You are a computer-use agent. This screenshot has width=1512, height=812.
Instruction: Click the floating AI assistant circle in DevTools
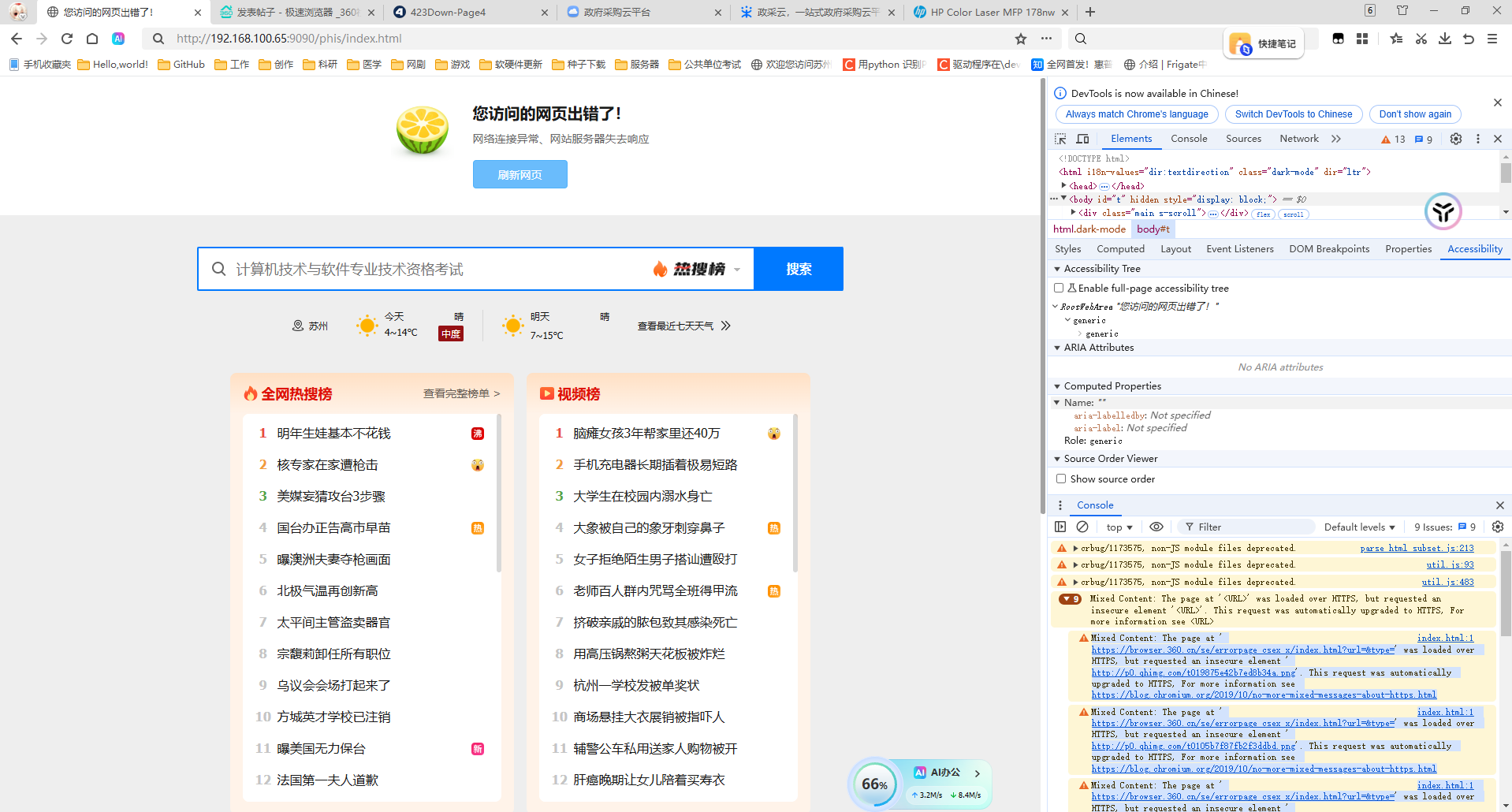pos(1443,211)
